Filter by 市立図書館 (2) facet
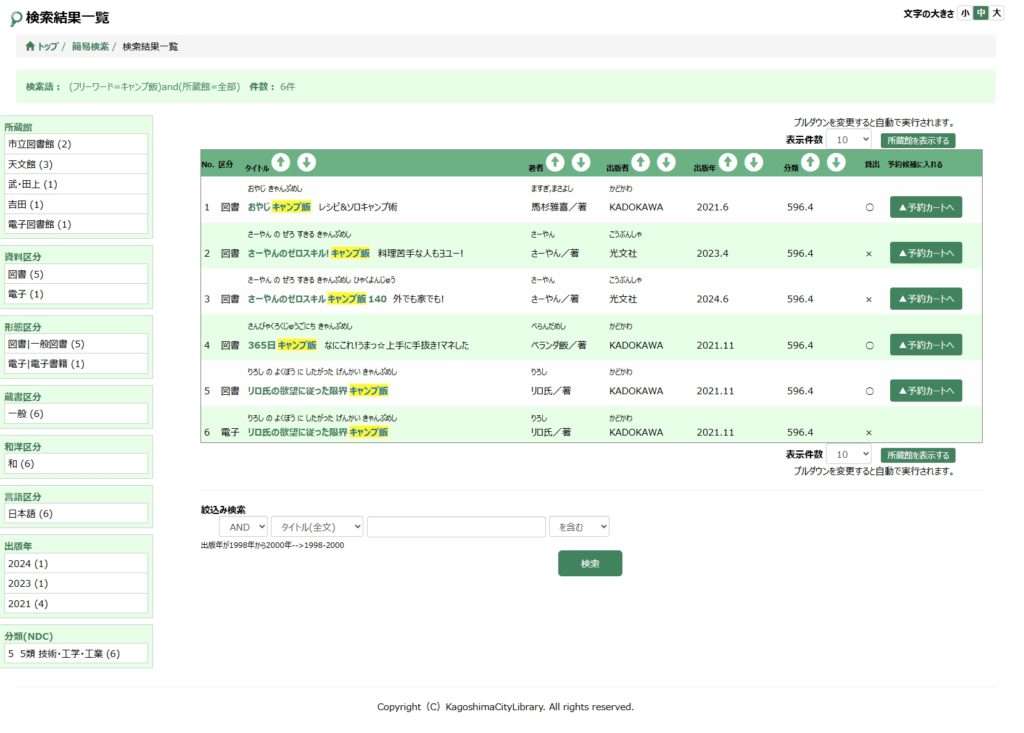This screenshot has height=733, width=1024. point(76,144)
